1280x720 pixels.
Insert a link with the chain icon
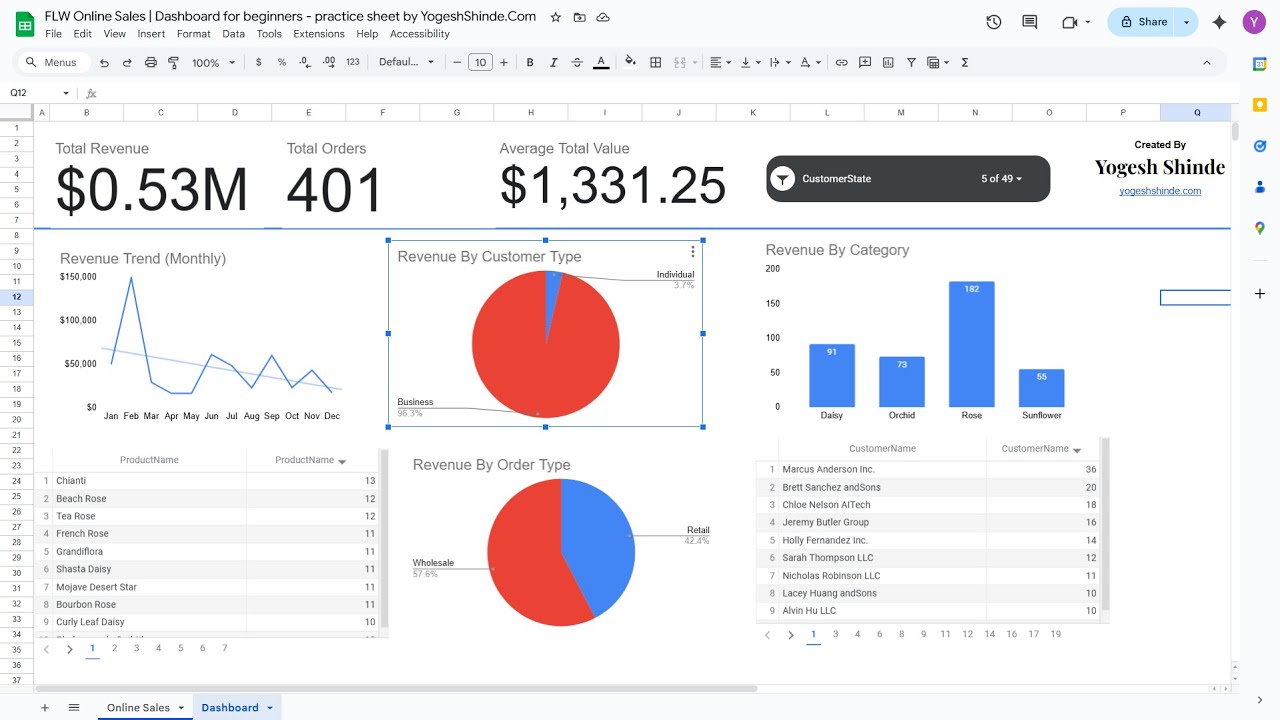[x=842, y=62]
